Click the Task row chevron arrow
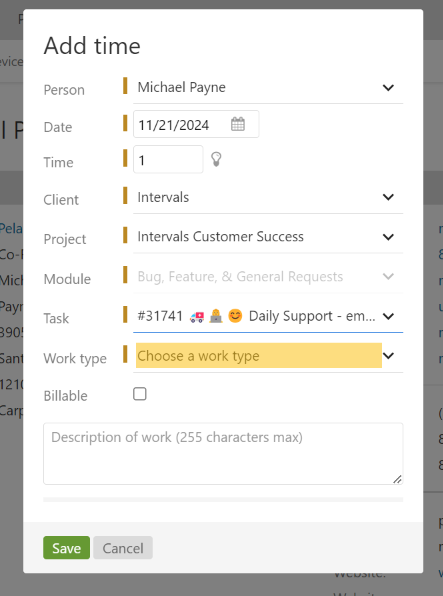Screen dimensions: 443x596 [x=388, y=316]
